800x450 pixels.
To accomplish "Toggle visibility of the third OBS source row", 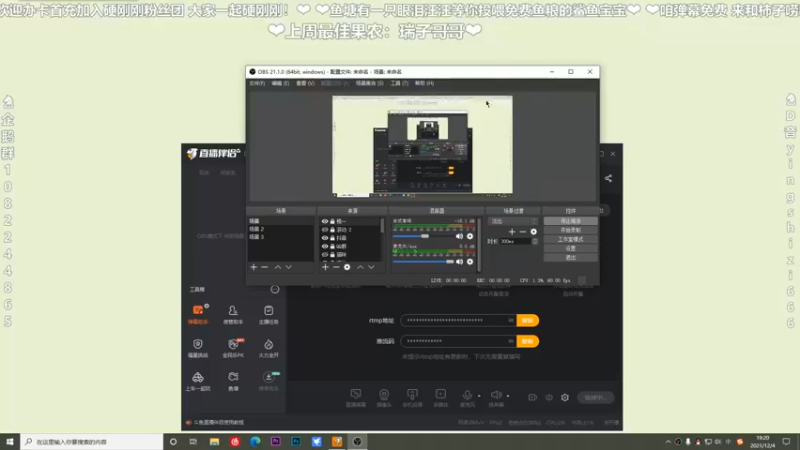I will [324, 238].
